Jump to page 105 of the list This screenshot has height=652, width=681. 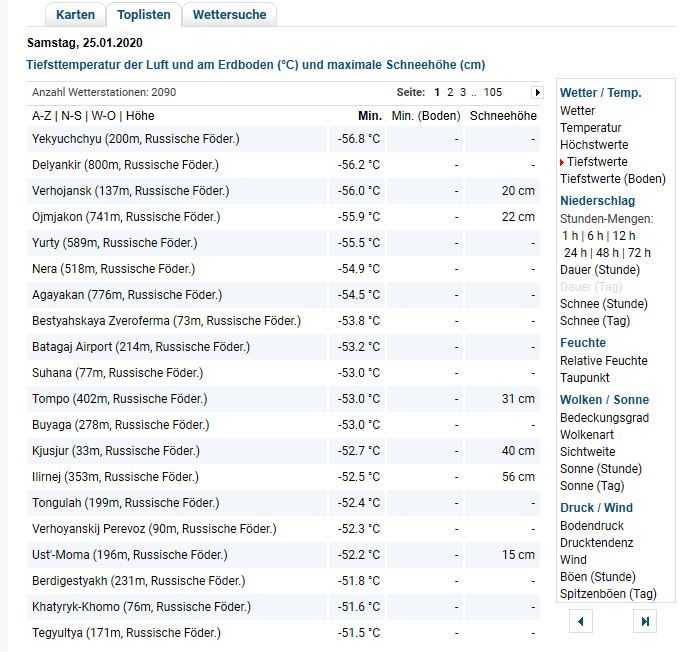(492, 92)
